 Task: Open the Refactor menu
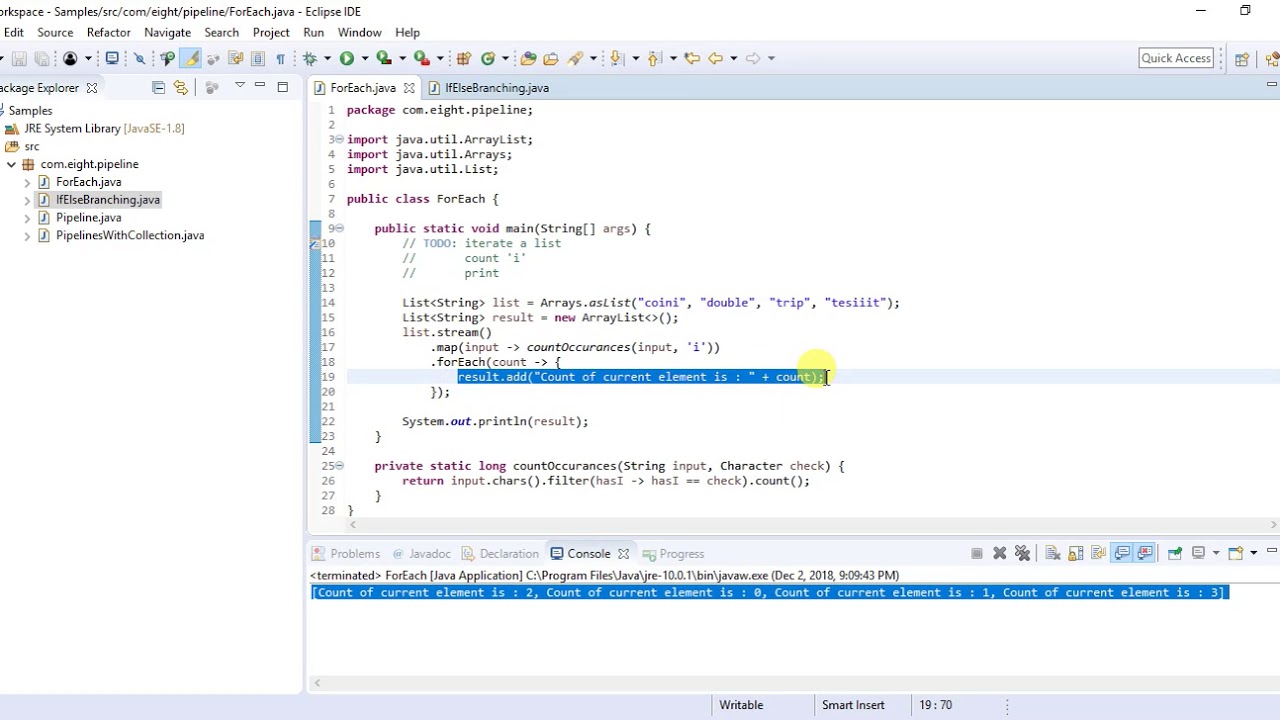tap(108, 32)
